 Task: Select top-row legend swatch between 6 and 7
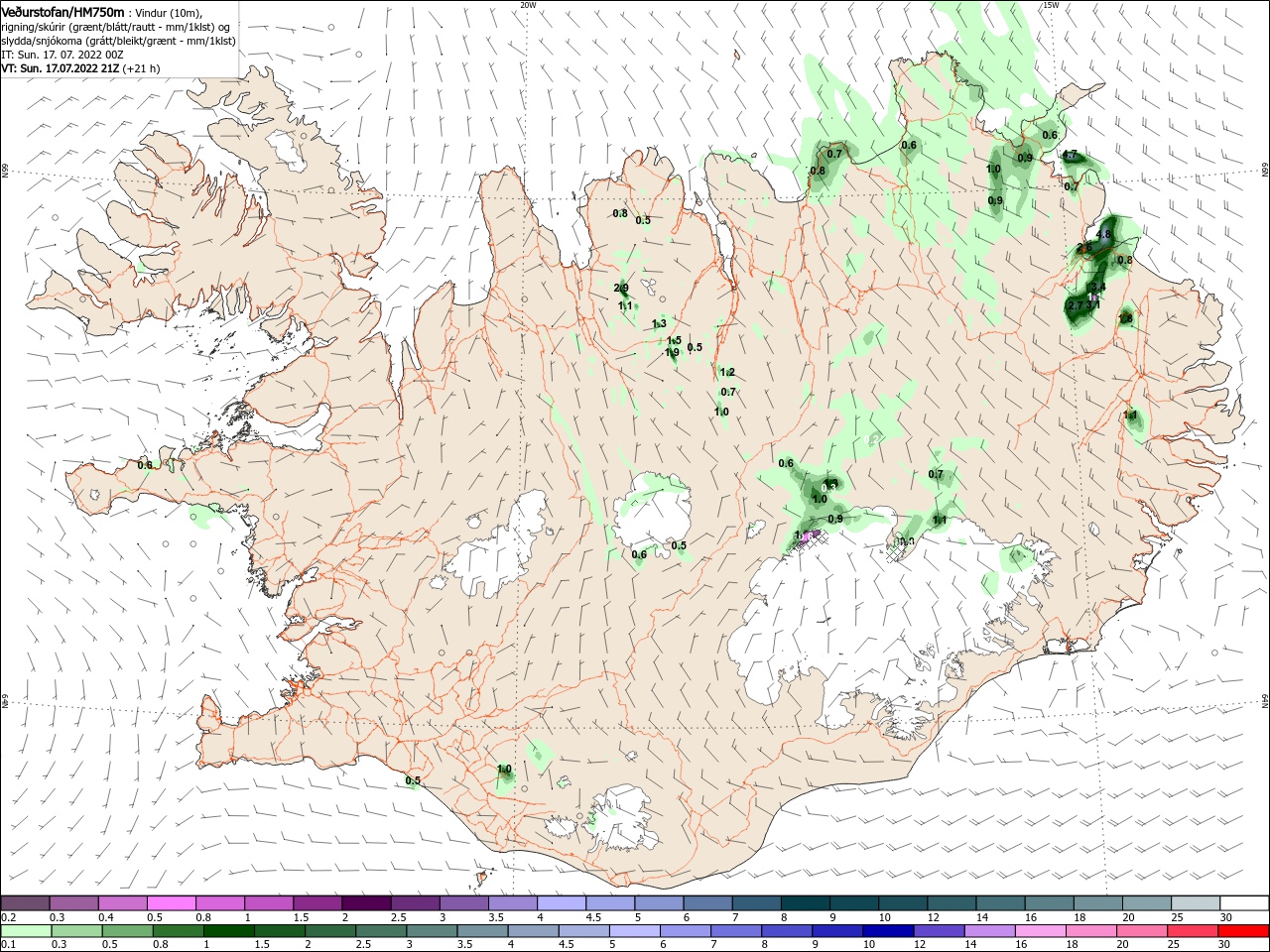[707, 903]
